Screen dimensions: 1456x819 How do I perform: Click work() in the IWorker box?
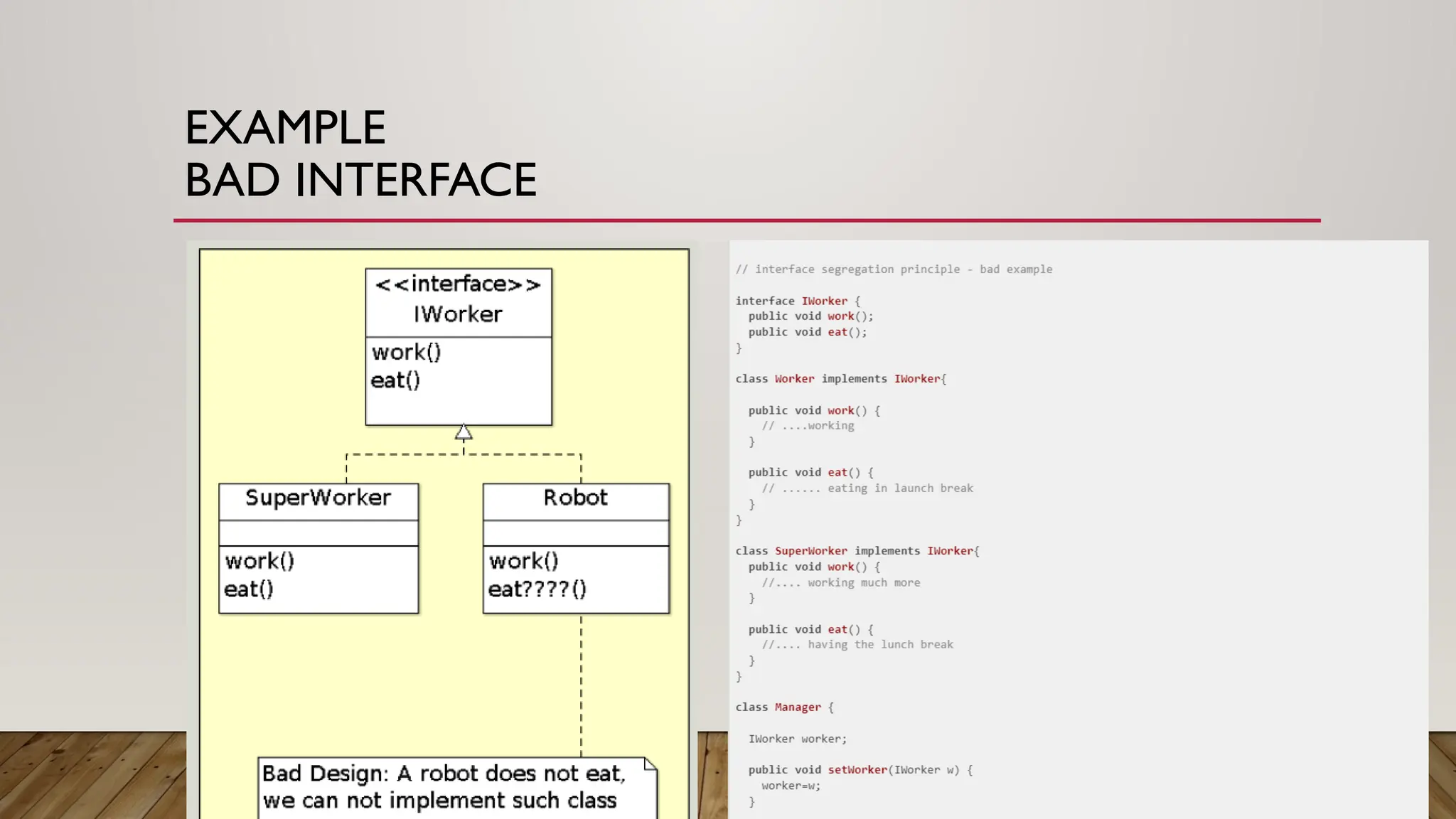pos(406,352)
